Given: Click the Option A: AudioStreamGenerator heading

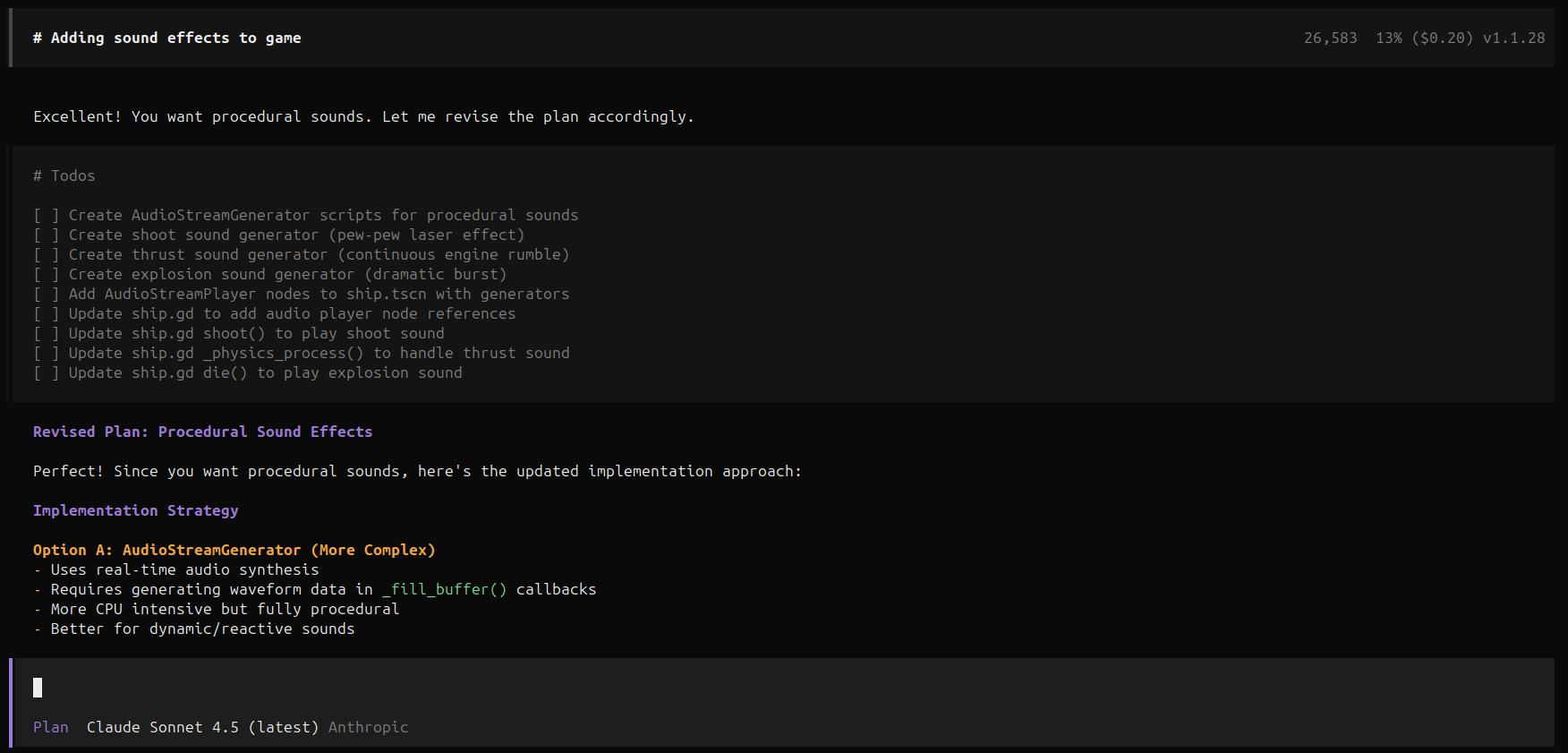Looking at the screenshot, I should tap(234, 550).
